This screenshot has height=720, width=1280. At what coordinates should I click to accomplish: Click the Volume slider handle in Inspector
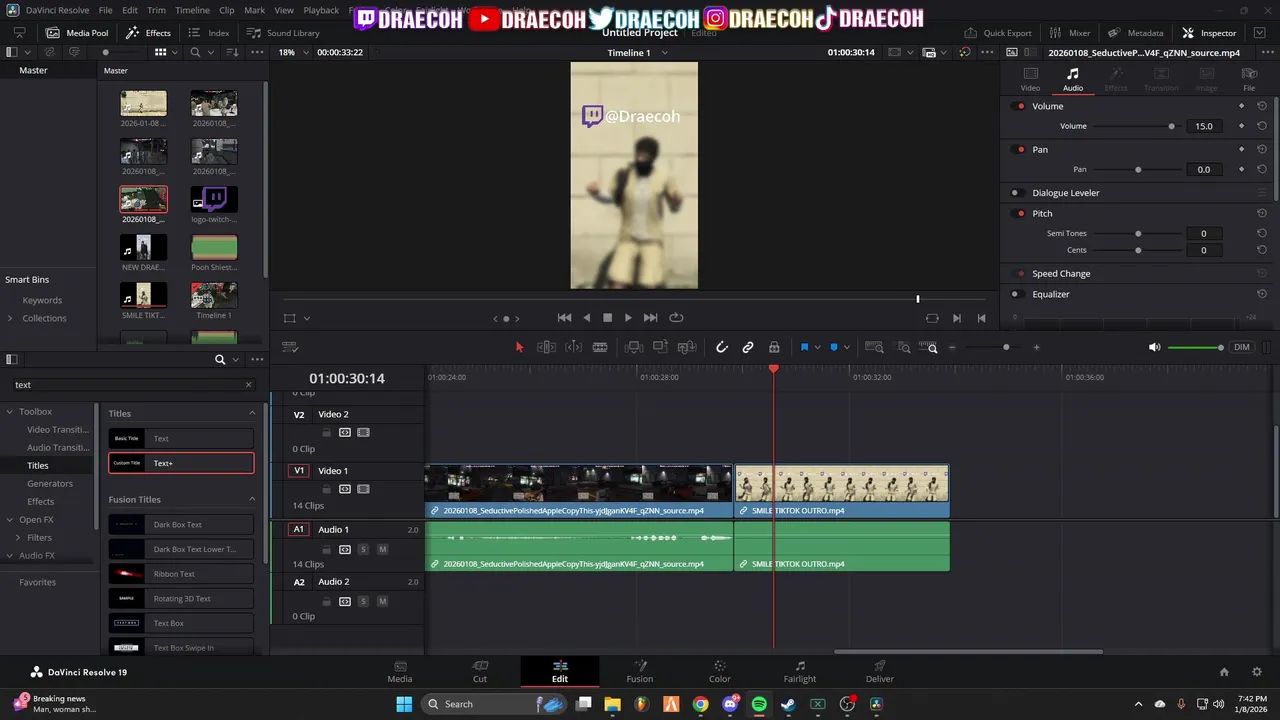[x=1172, y=126]
